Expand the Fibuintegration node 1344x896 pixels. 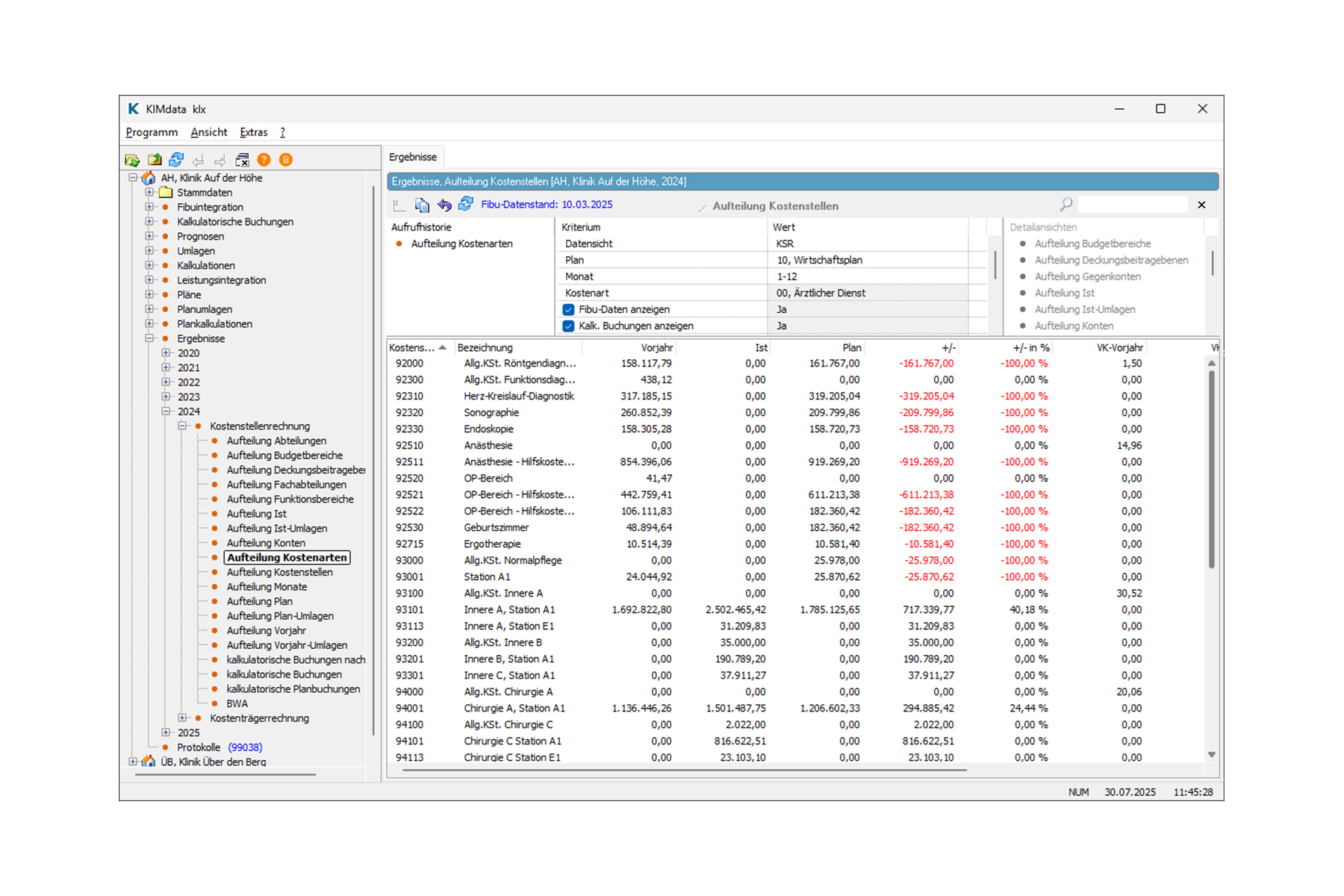pyautogui.click(x=149, y=207)
